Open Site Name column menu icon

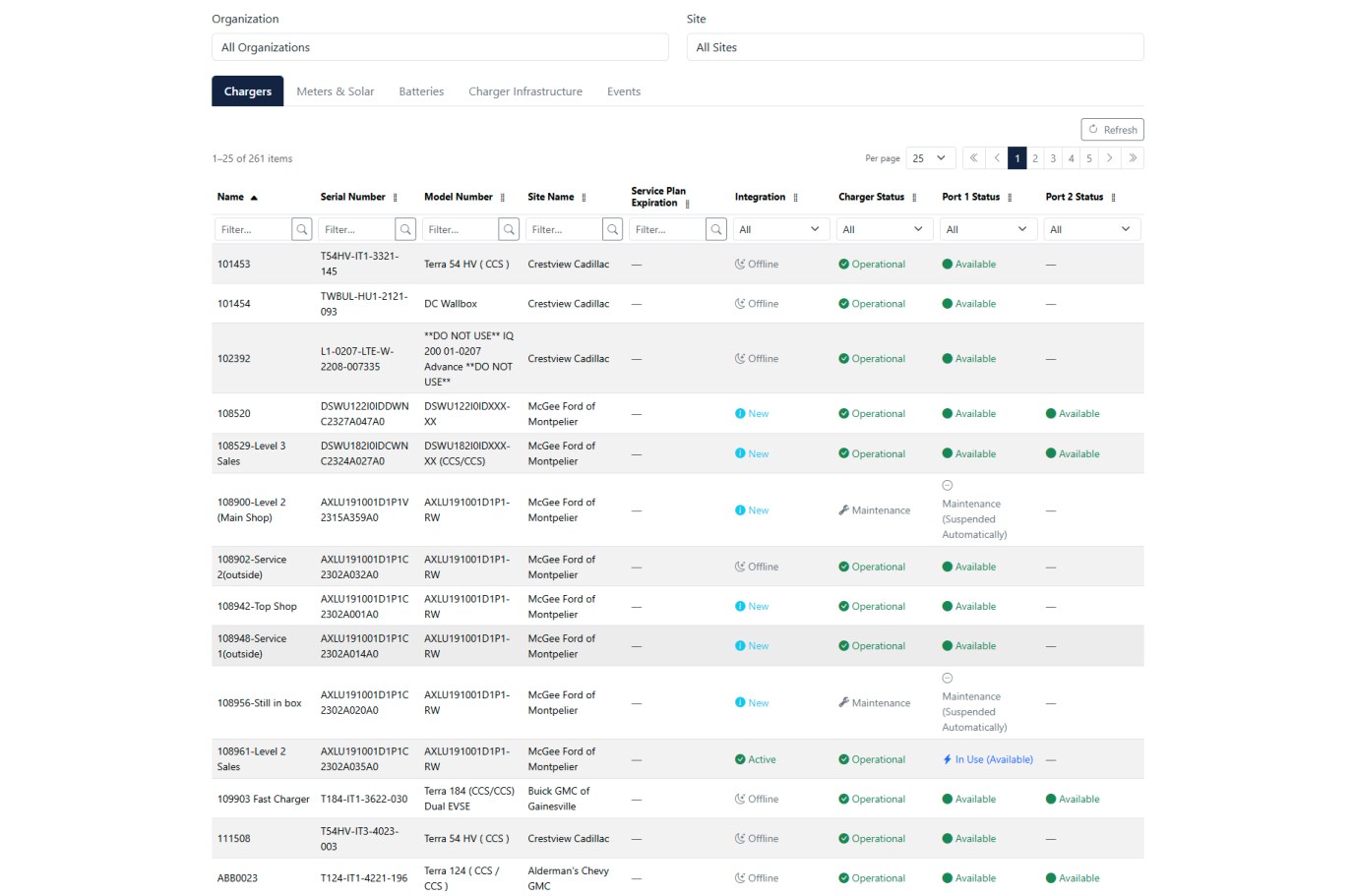pos(585,198)
